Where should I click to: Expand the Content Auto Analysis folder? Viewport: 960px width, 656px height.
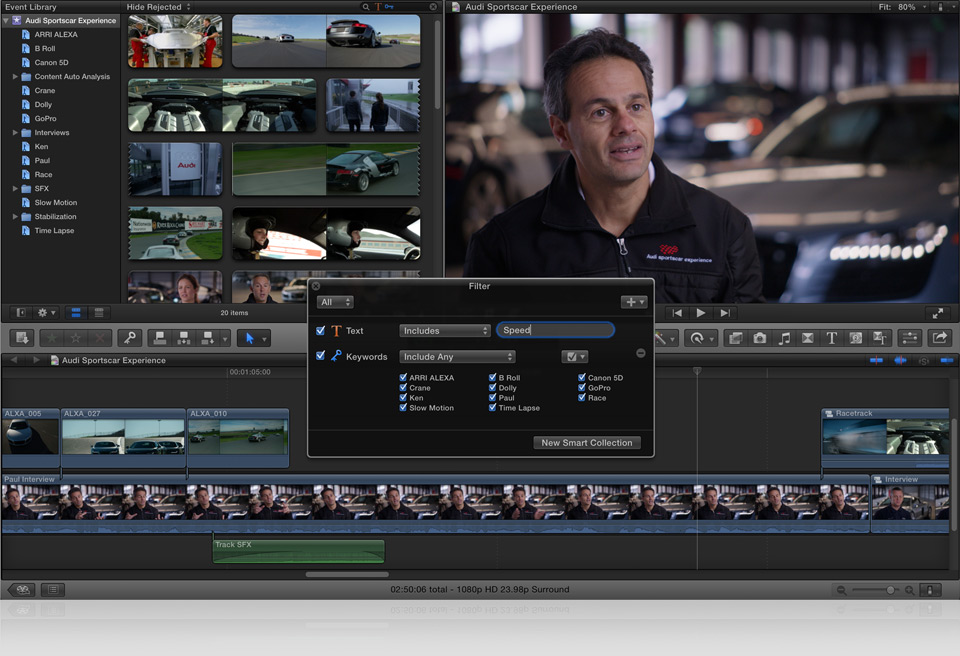pos(15,77)
